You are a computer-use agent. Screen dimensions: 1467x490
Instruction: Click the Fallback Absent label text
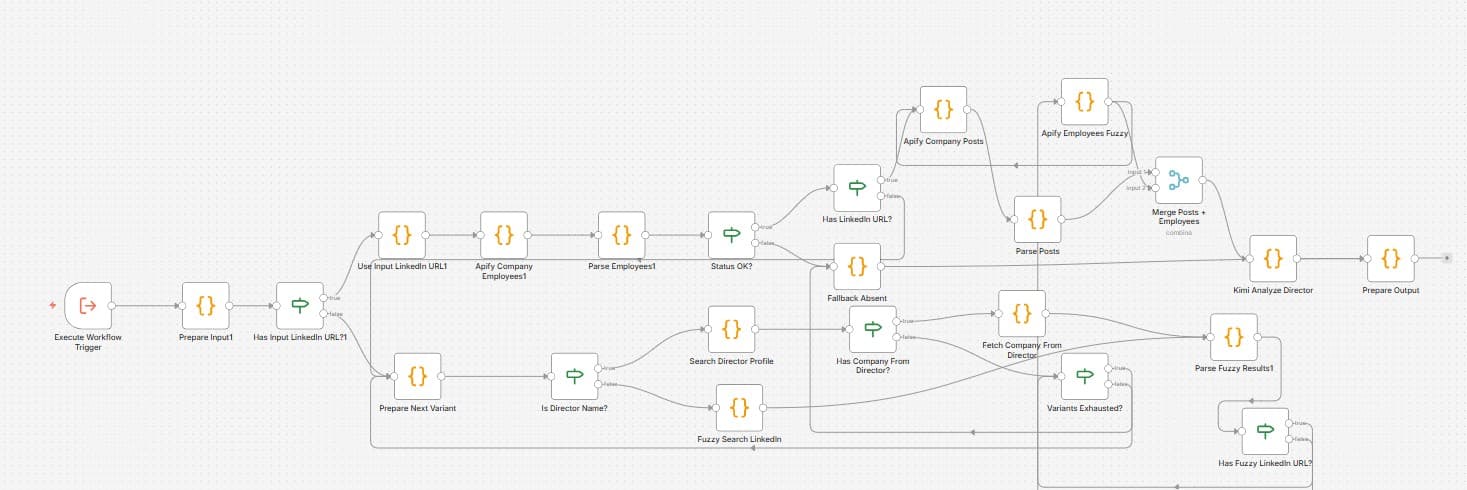[857, 298]
